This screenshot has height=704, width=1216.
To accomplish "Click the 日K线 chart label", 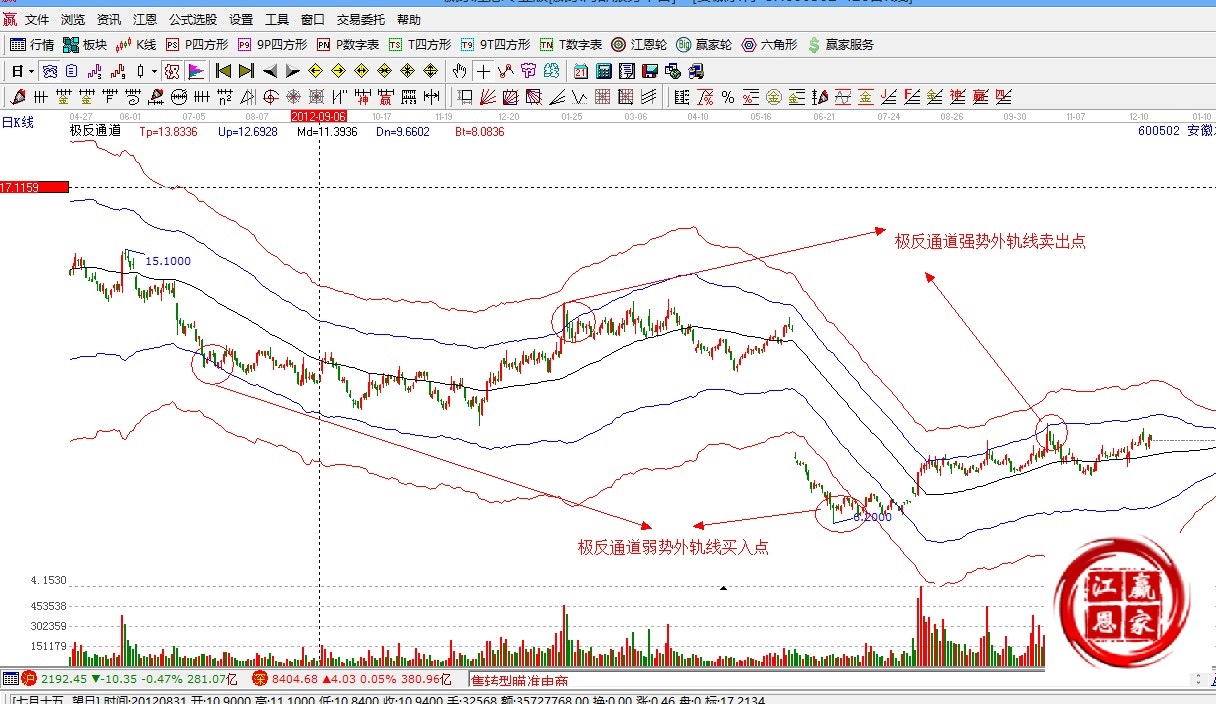I will click(17, 122).
